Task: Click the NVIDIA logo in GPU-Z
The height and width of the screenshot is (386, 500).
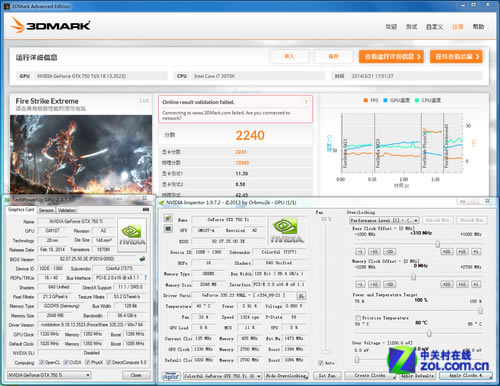Action: (x=132, y=235)
